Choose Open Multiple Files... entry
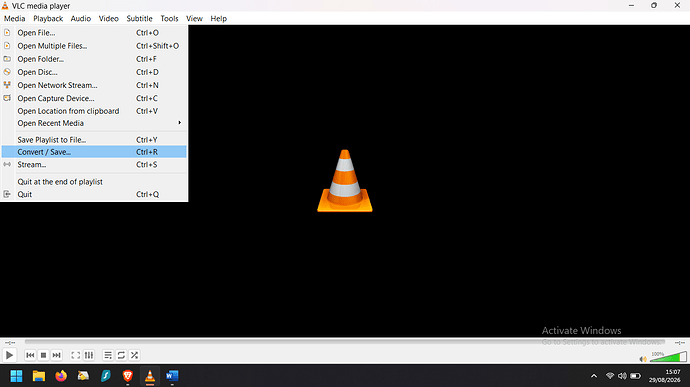Viewport: 690px width, 387px height. (94, 46)
